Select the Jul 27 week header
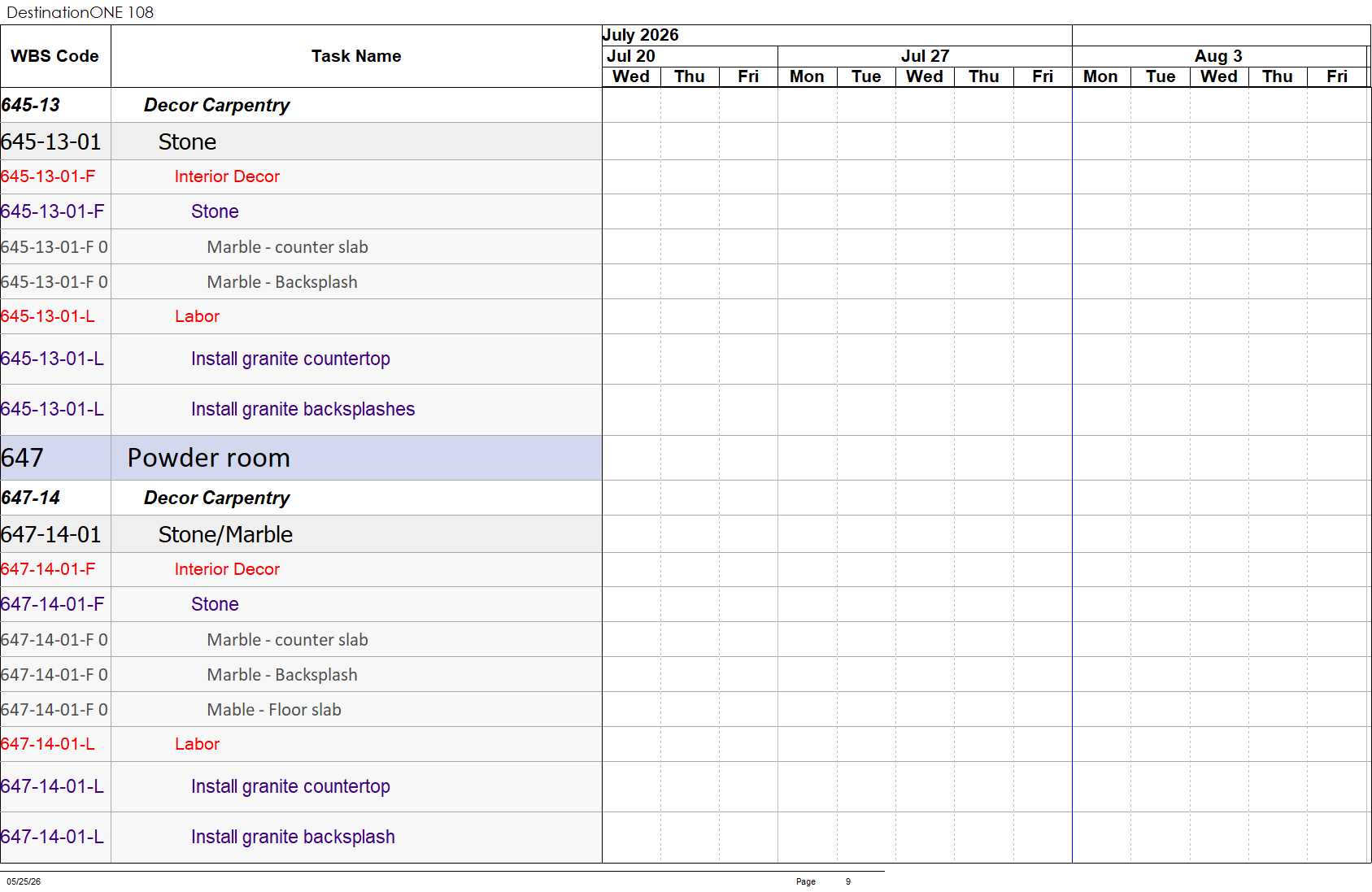Screen dimensions: 1372x892 [x=925, y=56]
